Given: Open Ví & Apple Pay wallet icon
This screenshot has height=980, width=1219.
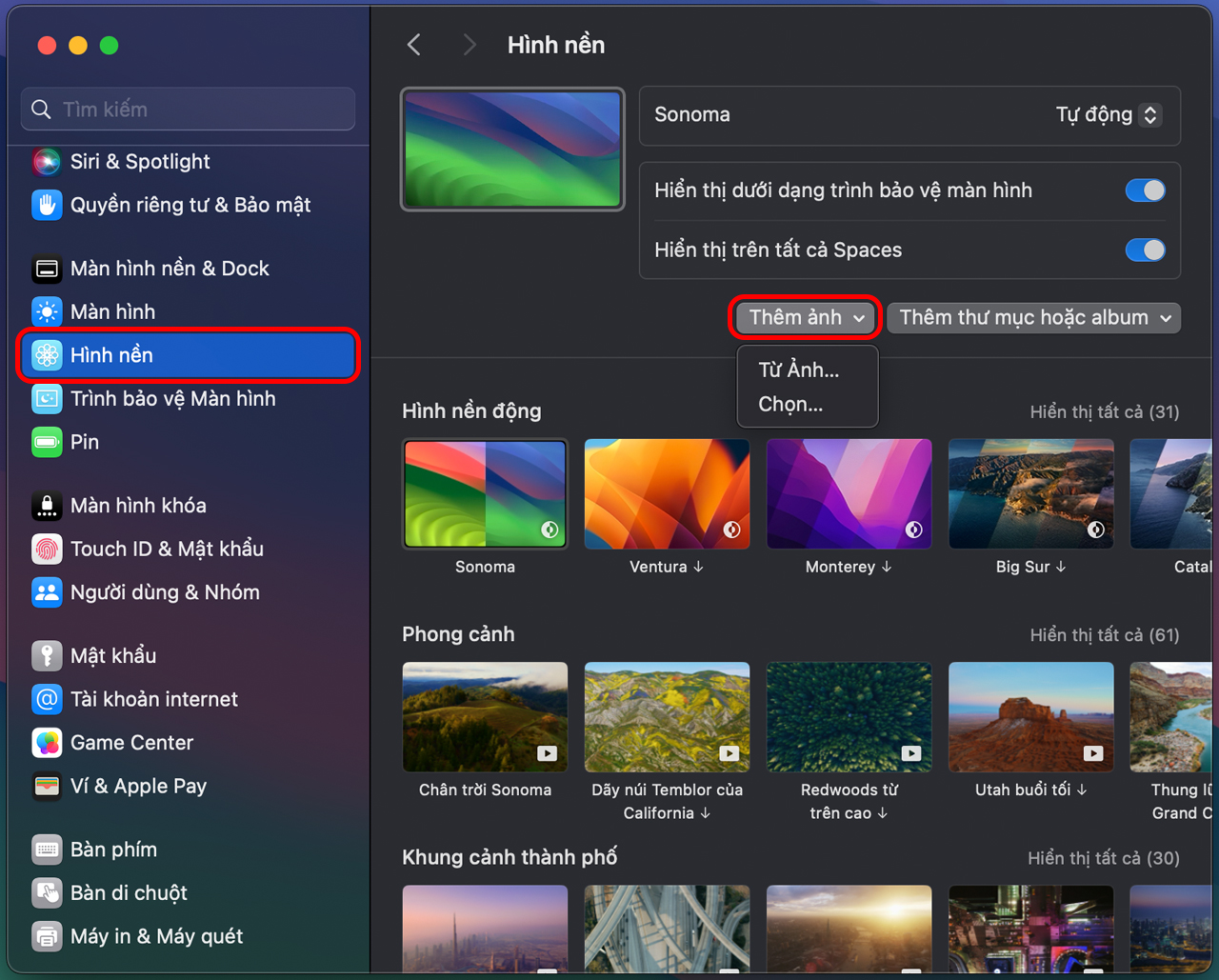Looking at the screenshot, I should (x=47, y=786).
